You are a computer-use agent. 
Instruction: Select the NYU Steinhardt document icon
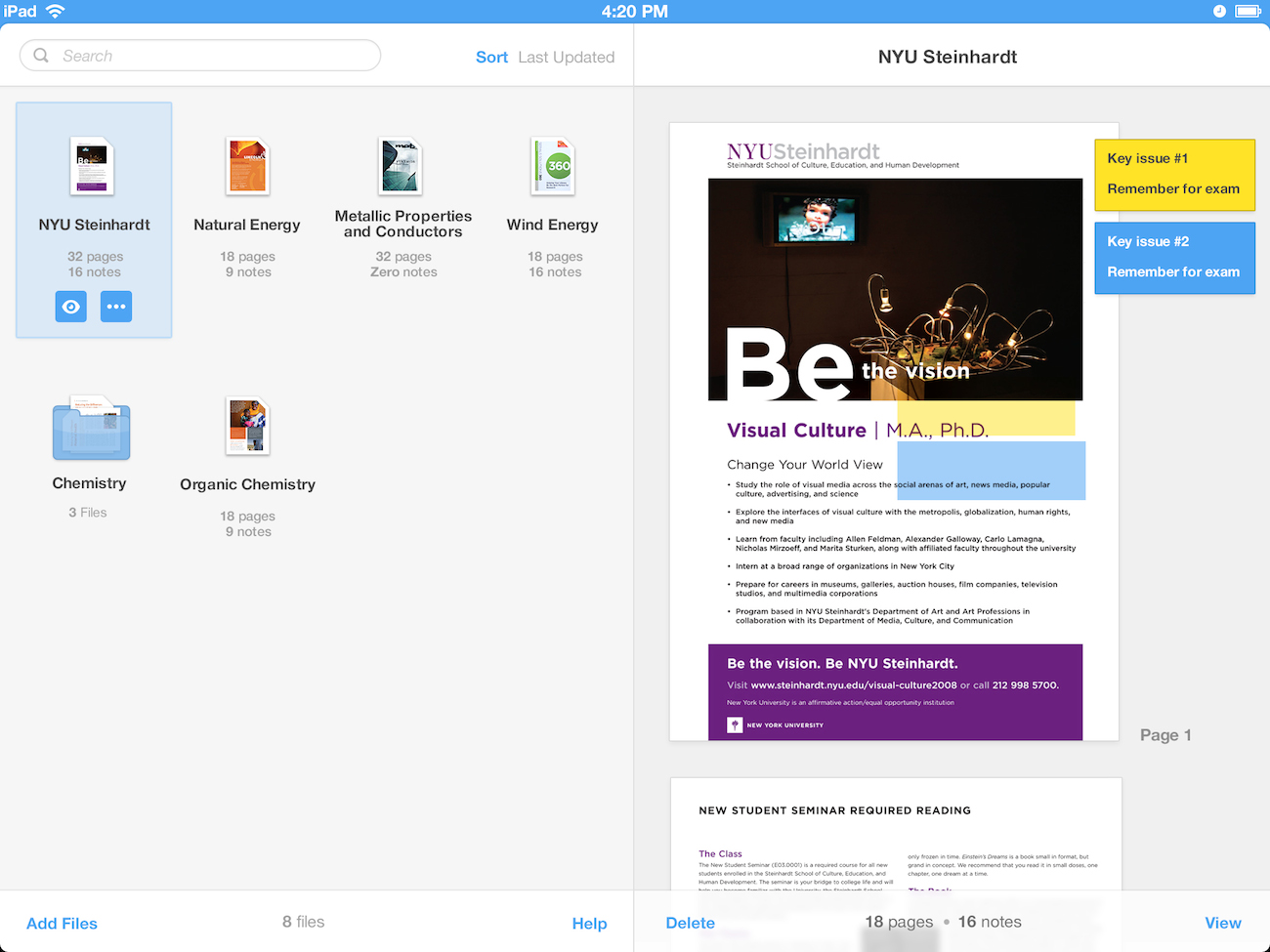pyautogui.click(x=93, y=166)
